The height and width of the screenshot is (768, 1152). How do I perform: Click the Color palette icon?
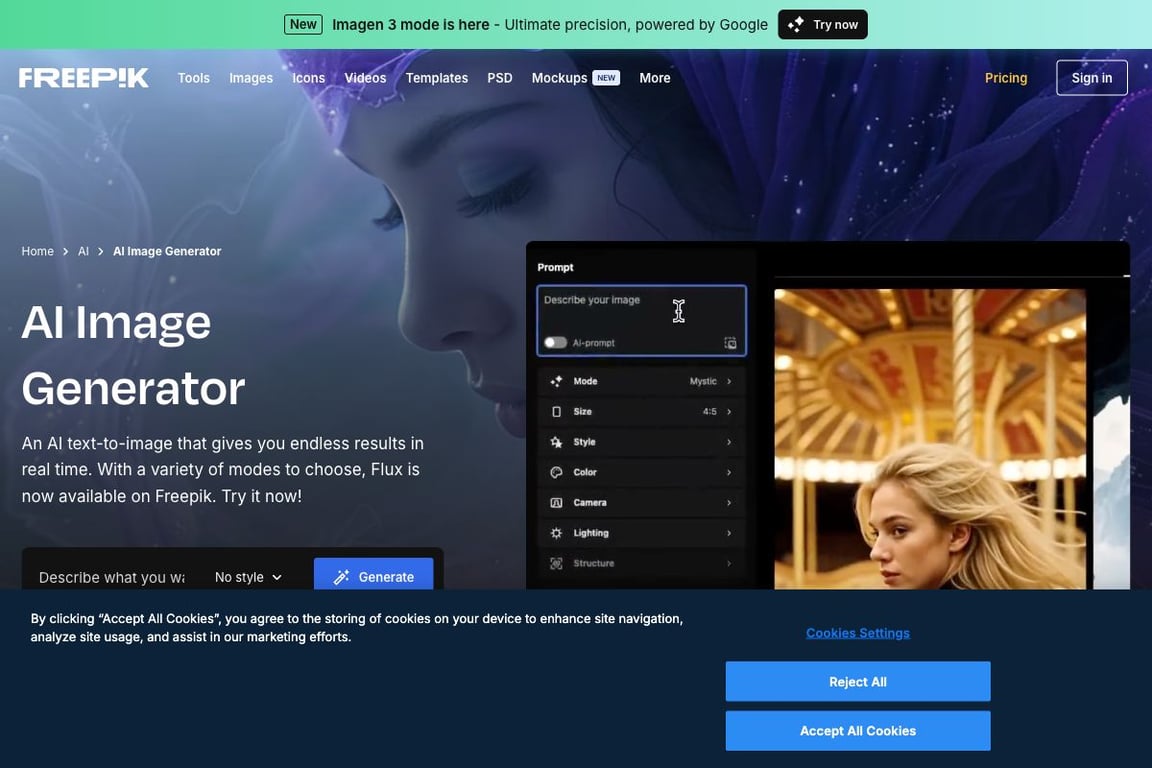[x=556, y=472]
